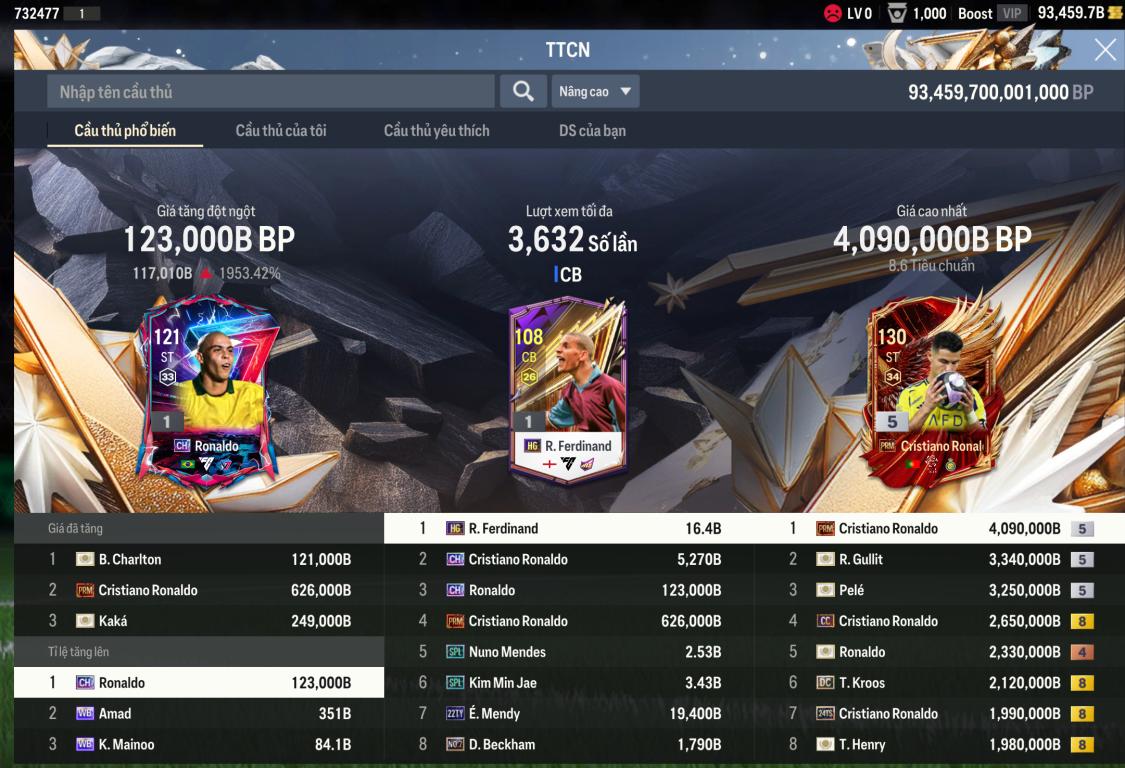Click the trophy icon beside 1,000
Viewport: 1125px width, 768px height.
897,13
